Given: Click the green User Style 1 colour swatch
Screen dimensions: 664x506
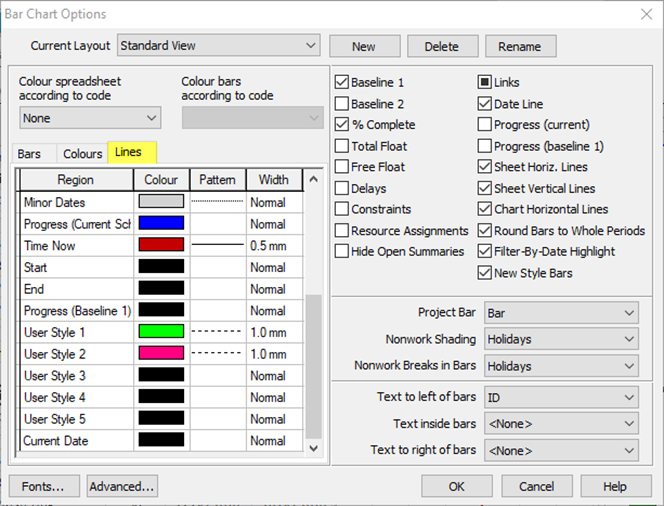Looking at the screenshot, I should coord(161,331).
